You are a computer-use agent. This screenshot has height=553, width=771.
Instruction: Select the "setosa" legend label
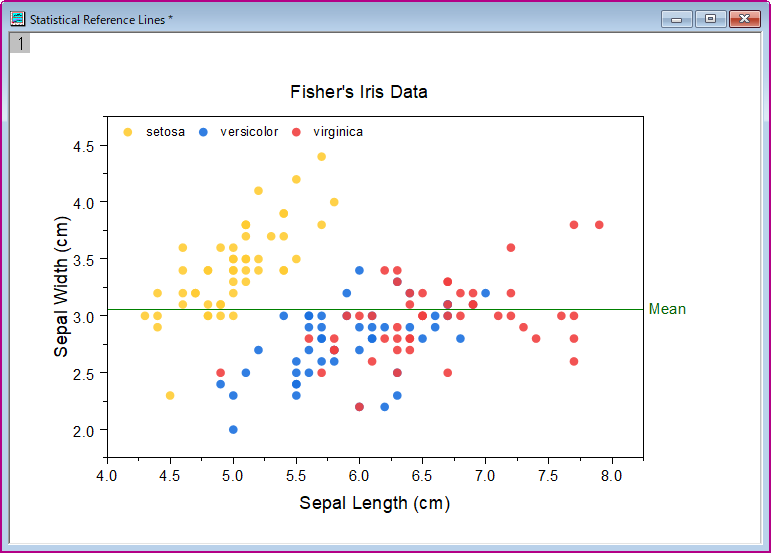[x=165, y=132]
